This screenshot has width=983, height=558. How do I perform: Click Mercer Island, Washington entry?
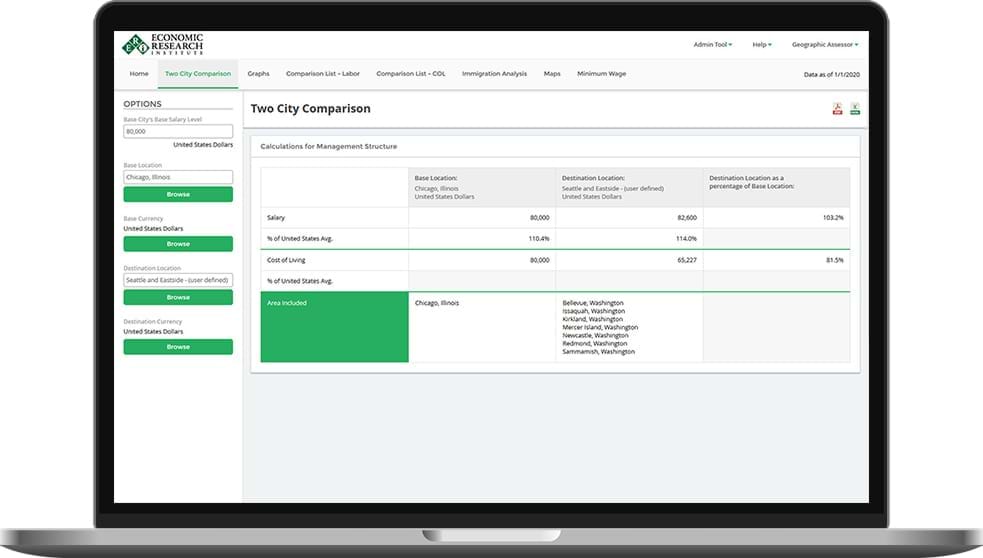pyautogui.click(x=600, y=327)
